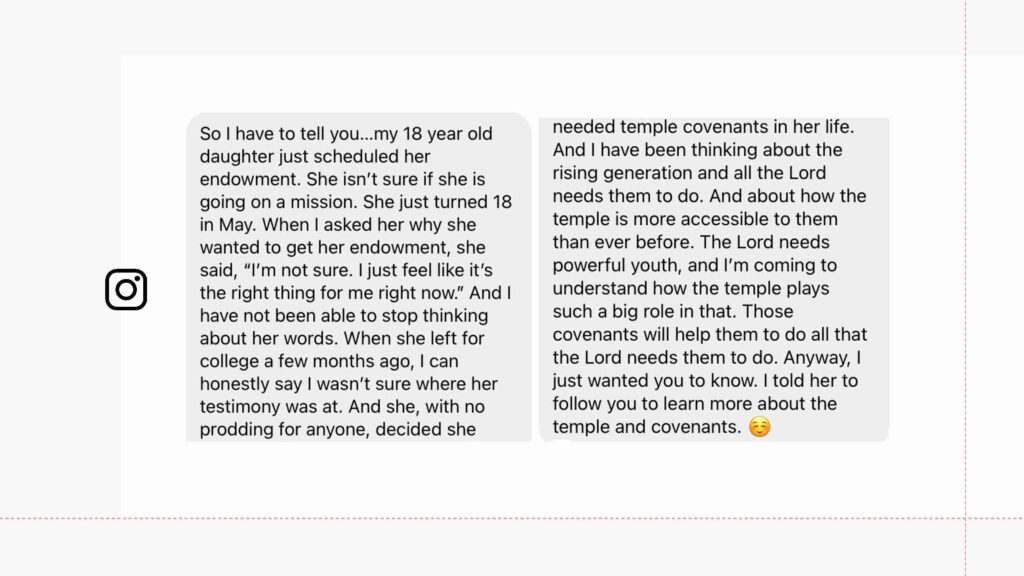Screen dimensions: 1024x576
Task: Click the words "powerful youth" in the message
Action: pyautogui.click(x=611, y=266)
